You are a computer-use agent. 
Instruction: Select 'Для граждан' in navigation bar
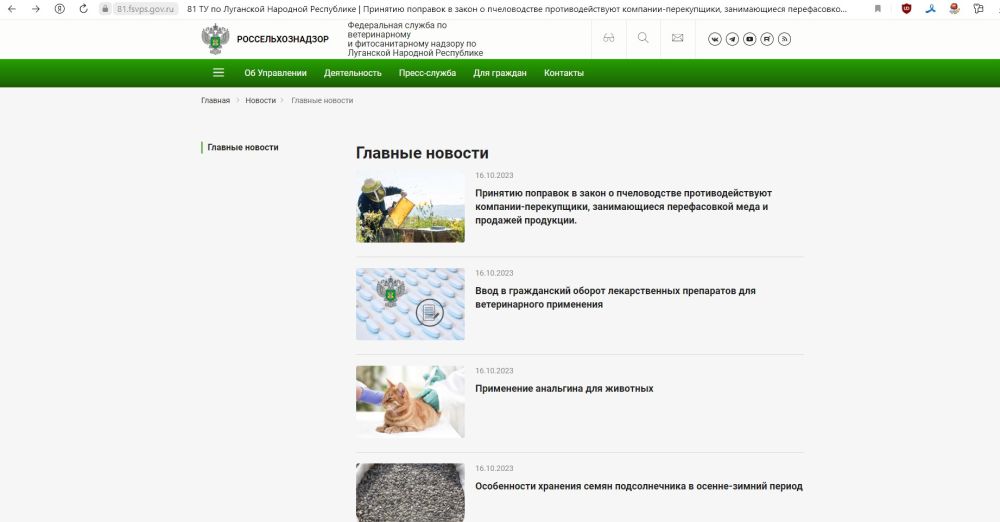coord(500,73)
